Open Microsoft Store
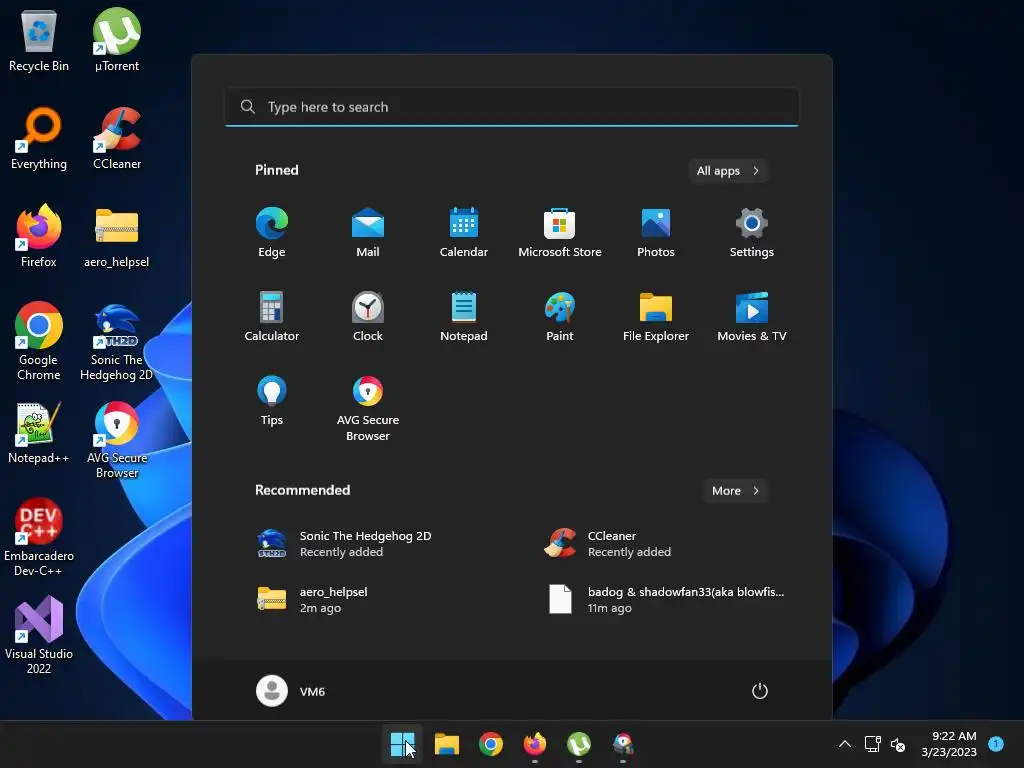The image size is (1024, 768). point(560,232)
